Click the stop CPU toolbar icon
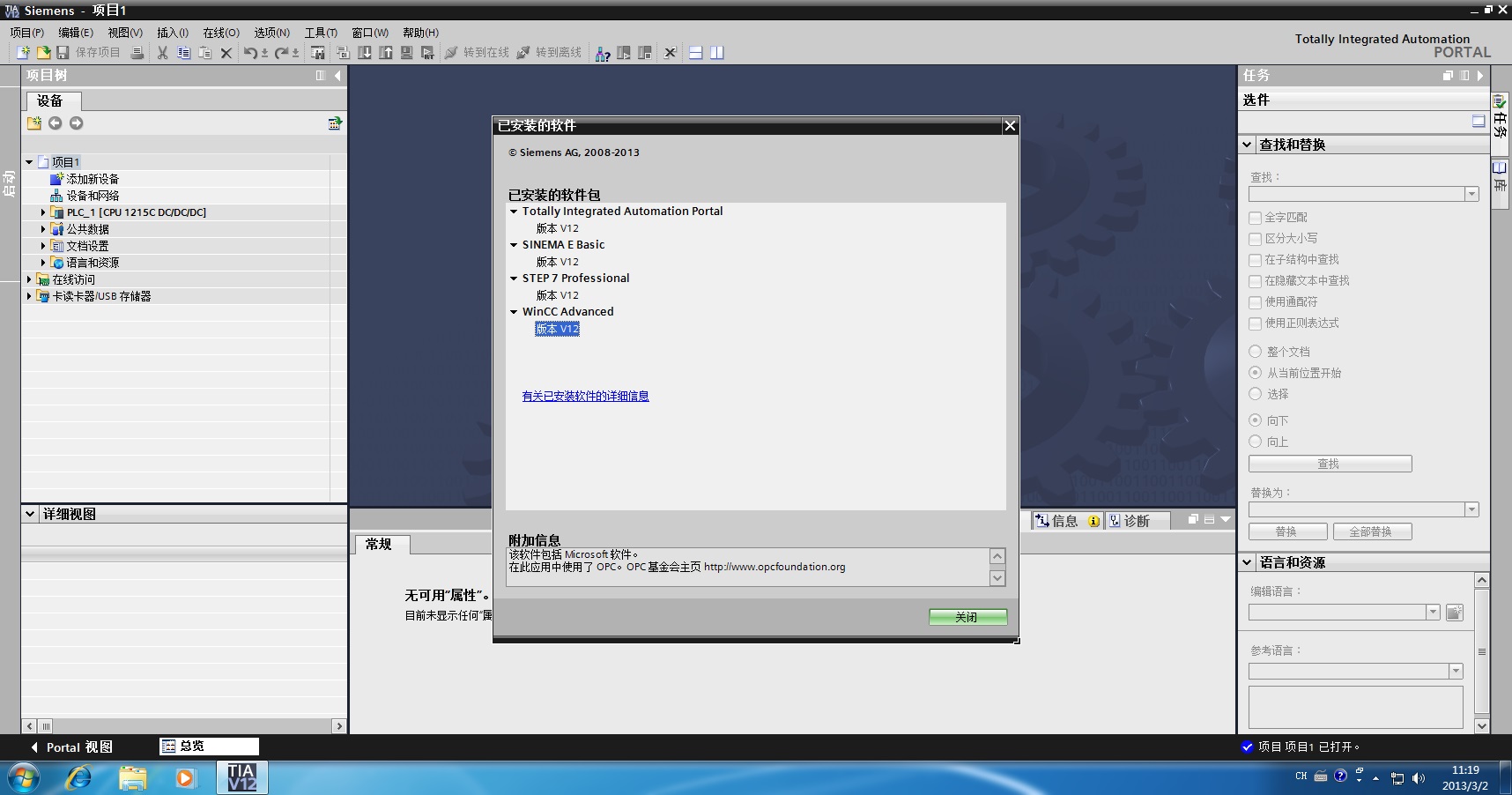This screenshot has height=795, width=1512. pos(645,53)
